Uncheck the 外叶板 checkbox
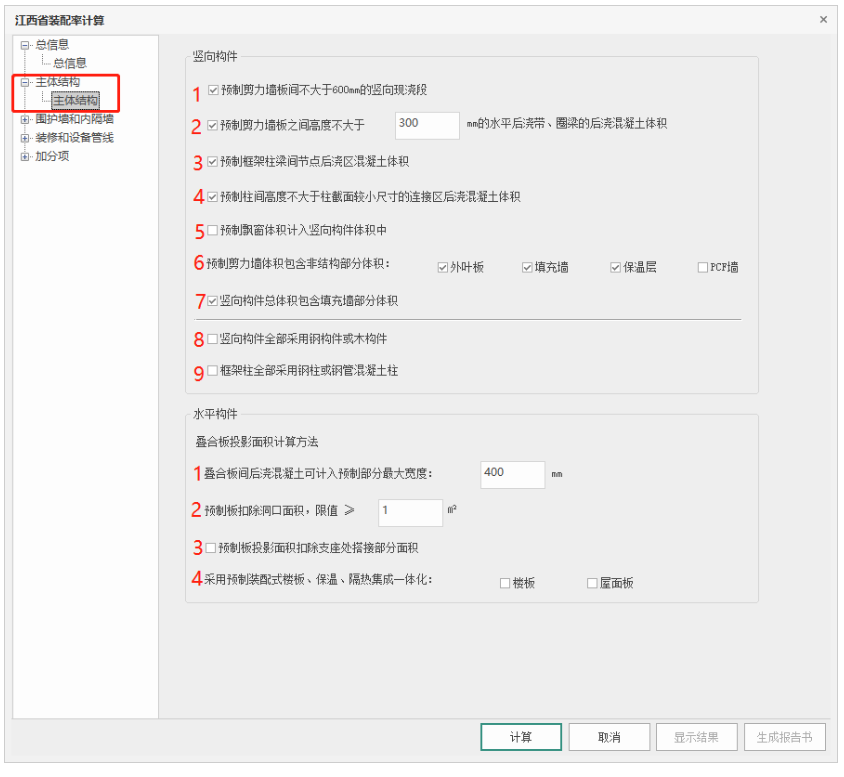This screenshot has width=844, height=777. [443, 269]
